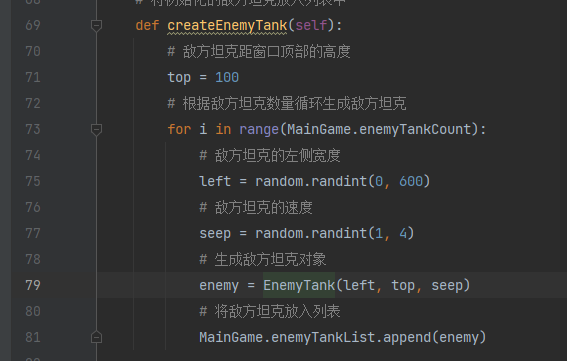Collapse the for loop fold marker
Image resolution: width=567 pixels, height=361 pixels.
click(x=96, y=129)
